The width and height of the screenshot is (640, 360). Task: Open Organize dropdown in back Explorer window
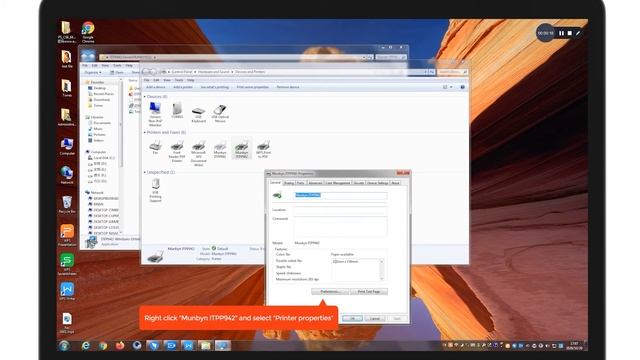[x=93, y=72]
